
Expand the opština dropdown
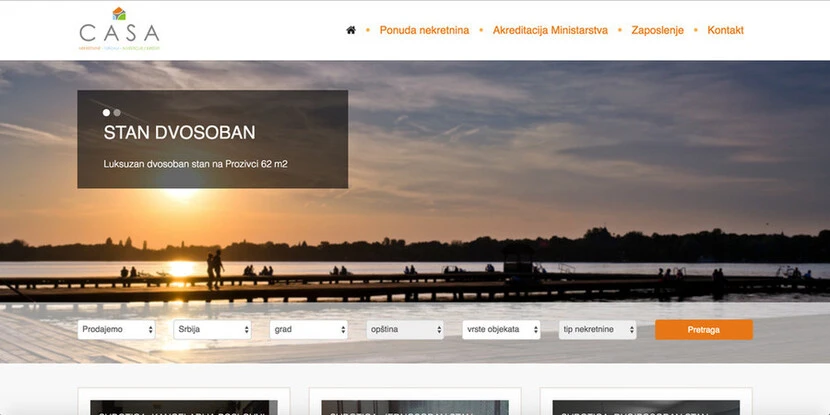click(x=405, y=329)
